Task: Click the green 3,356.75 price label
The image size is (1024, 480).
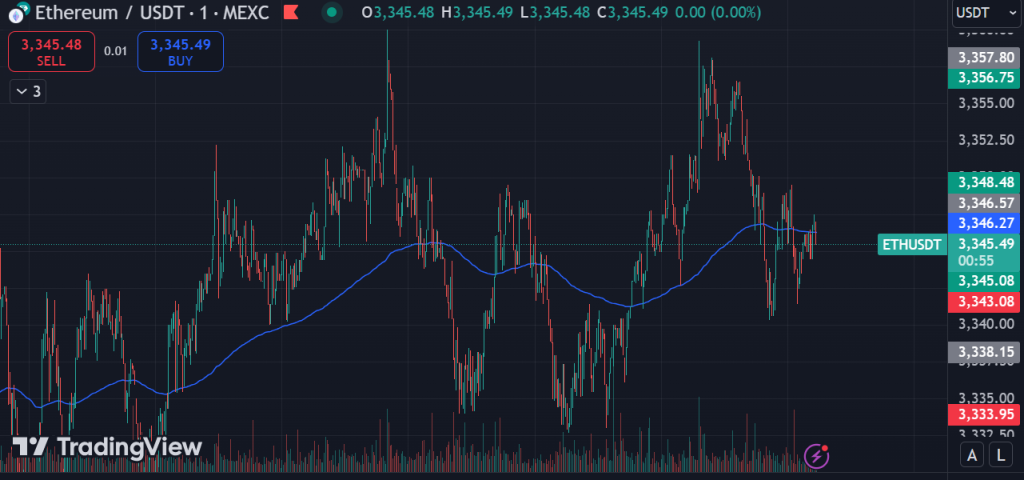Action: coord(984,77)
